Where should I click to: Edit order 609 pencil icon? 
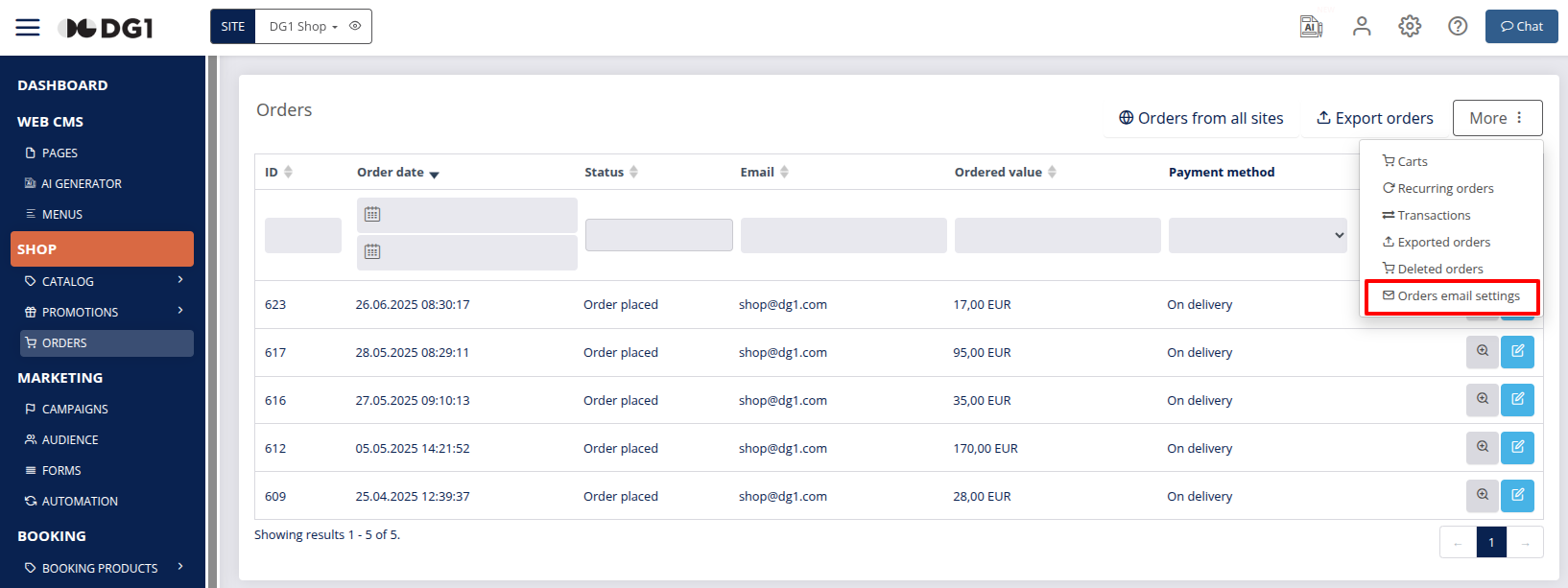click(1518, 496)
